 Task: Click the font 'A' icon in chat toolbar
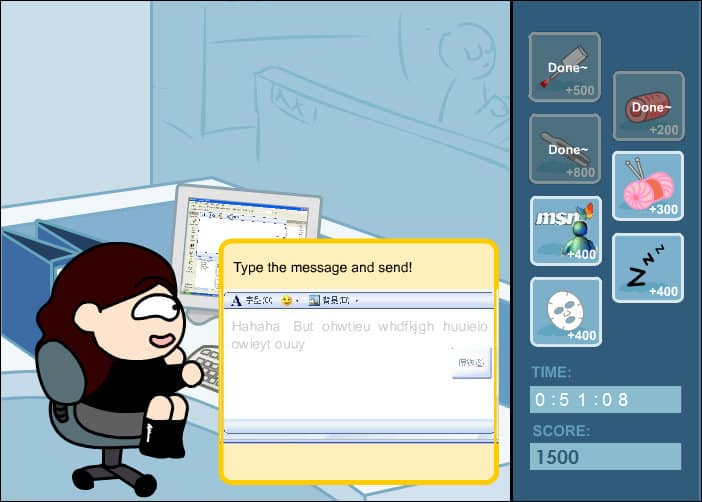click(x=236, y=300)
